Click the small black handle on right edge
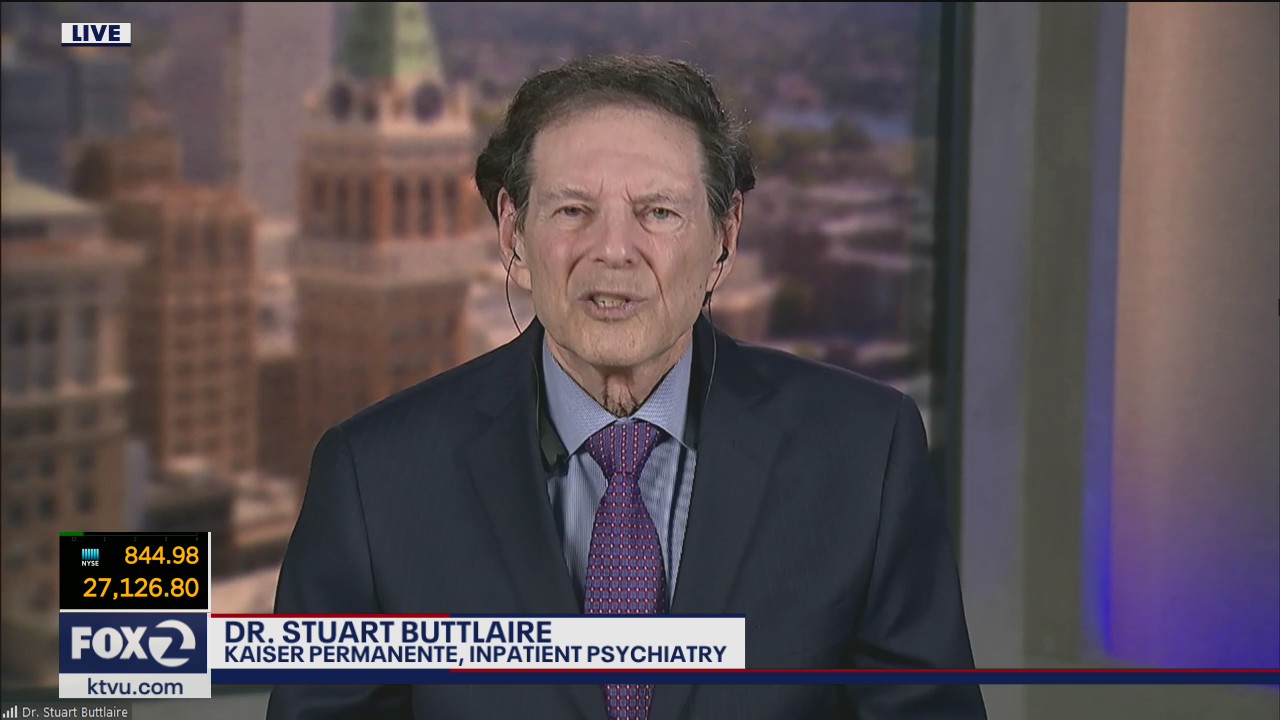The height and width of the screenshot is (720, 1280). [1277, 307]
